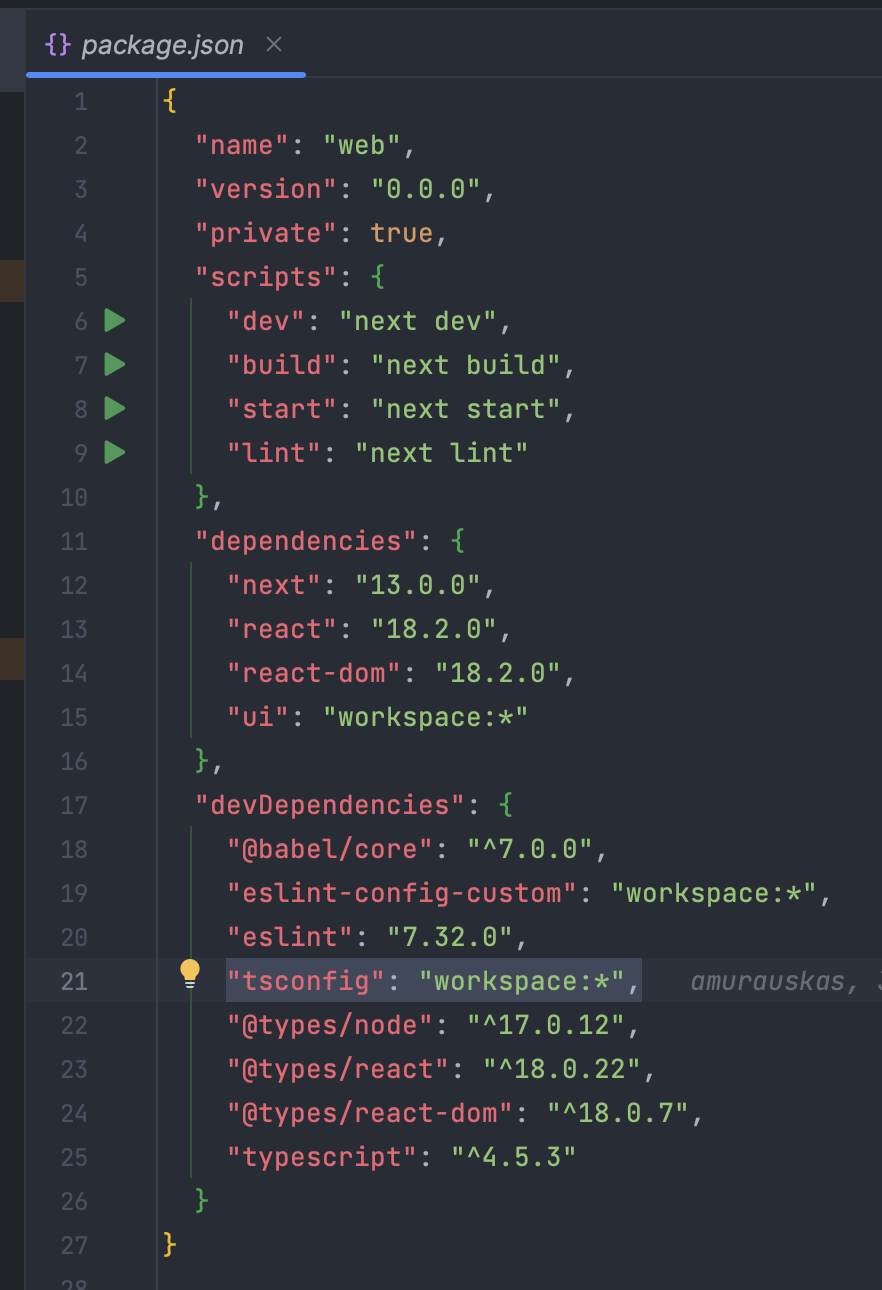
Task: Click line number 21 in the gutter
Action: click(x=74, y=981)
